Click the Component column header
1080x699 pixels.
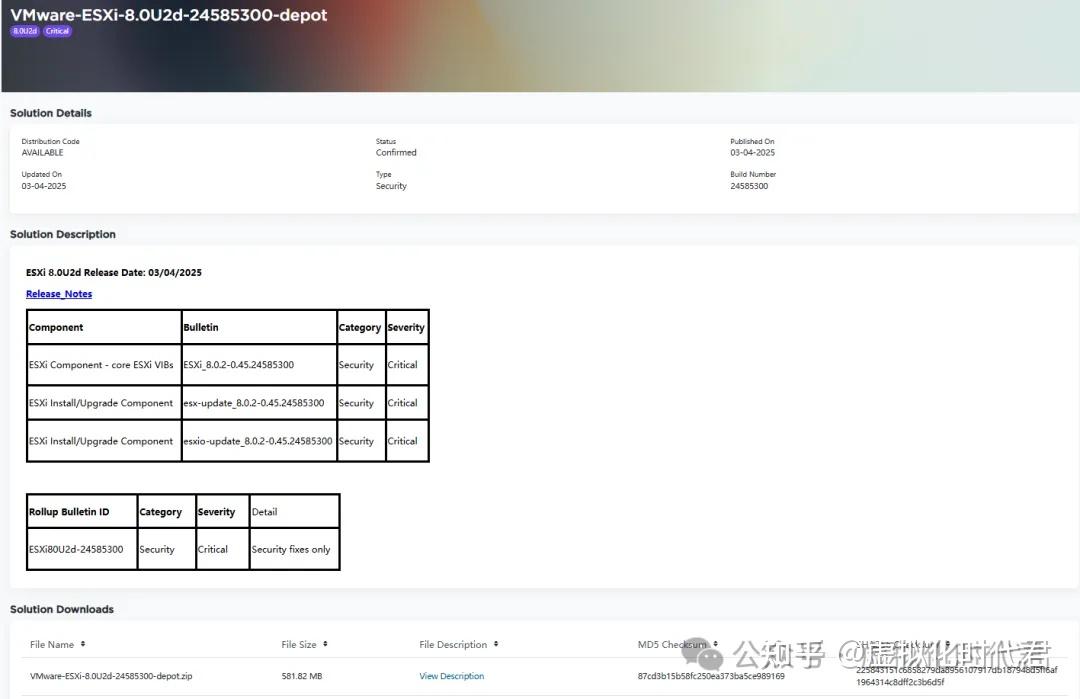(104, 327)
